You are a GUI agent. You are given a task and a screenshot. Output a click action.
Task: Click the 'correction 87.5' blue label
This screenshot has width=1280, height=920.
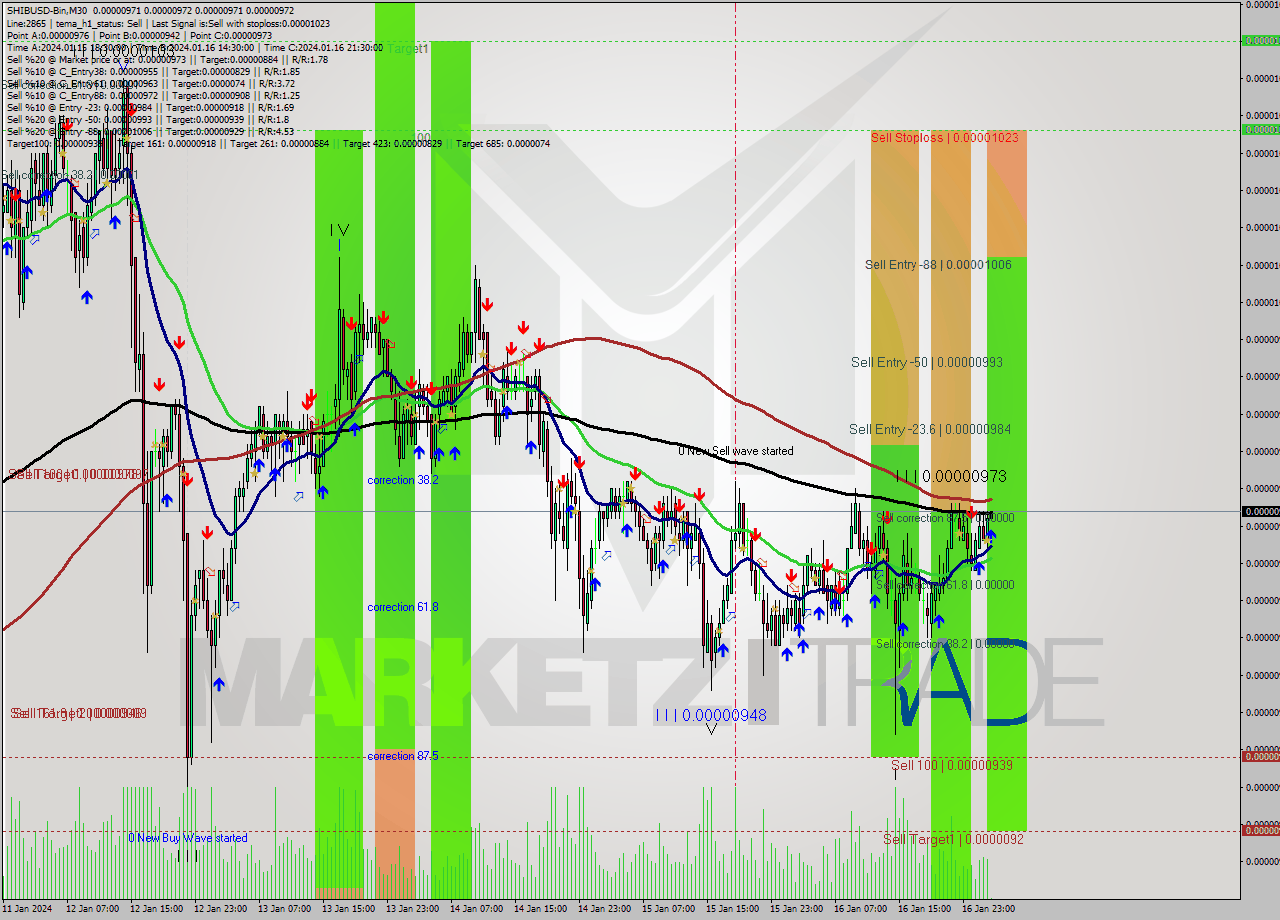pos(403,756)
